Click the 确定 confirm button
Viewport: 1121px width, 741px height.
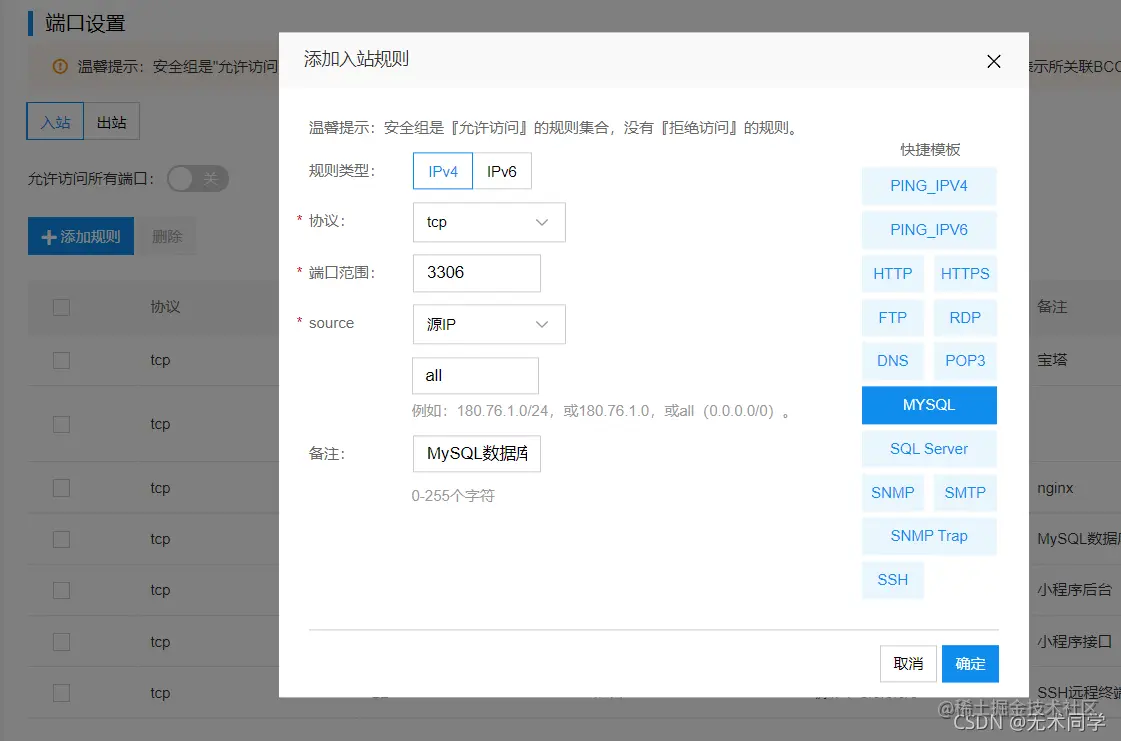coord(969,663)
